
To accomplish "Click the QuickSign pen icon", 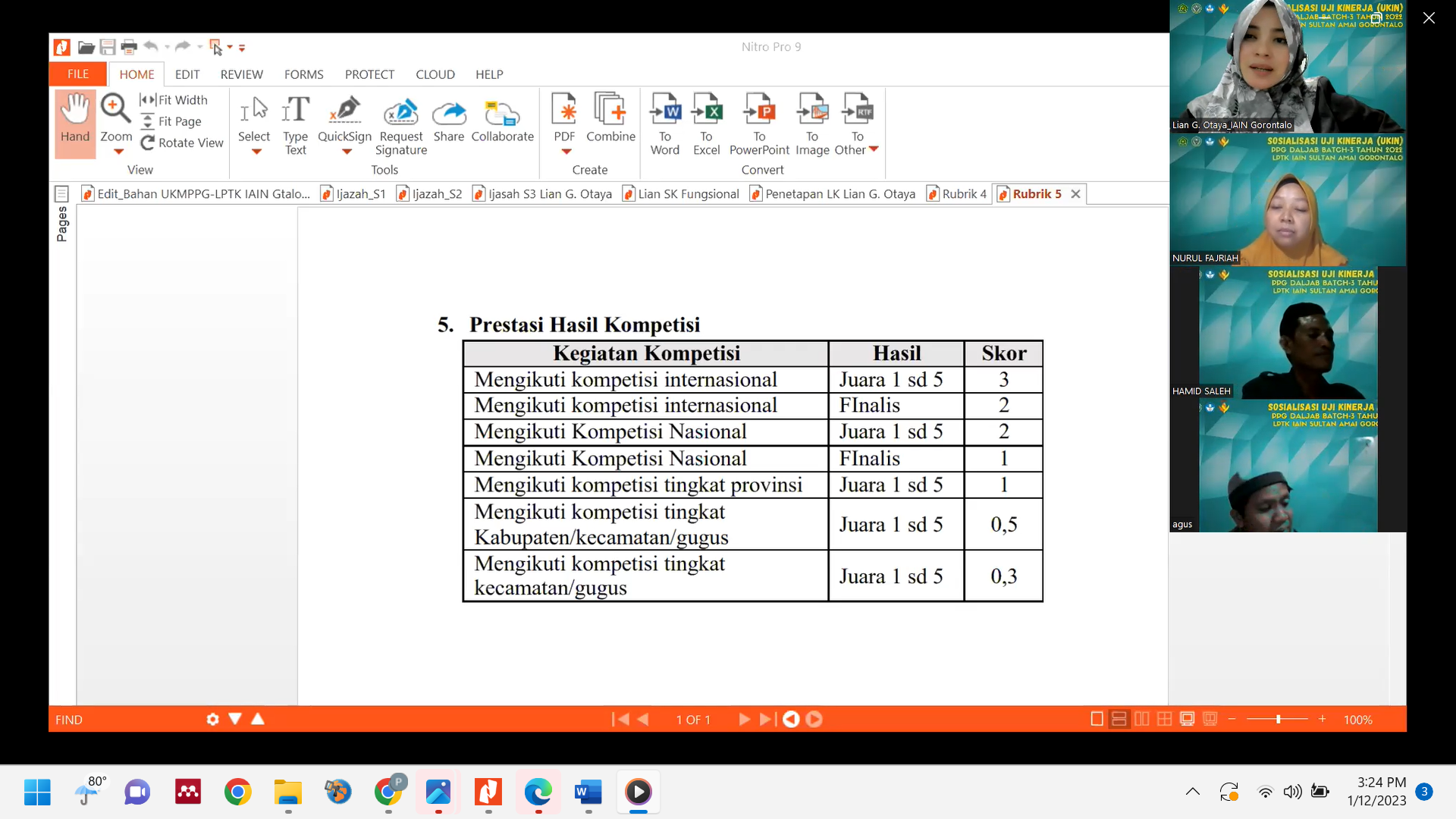I will click(345, 111).
